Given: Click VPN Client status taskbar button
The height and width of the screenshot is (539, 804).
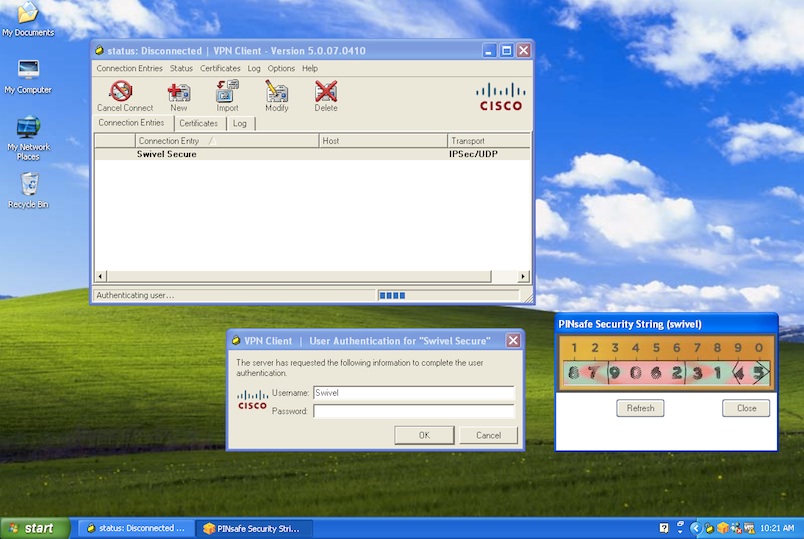Looking at the screenshot, I should (136, 528).
